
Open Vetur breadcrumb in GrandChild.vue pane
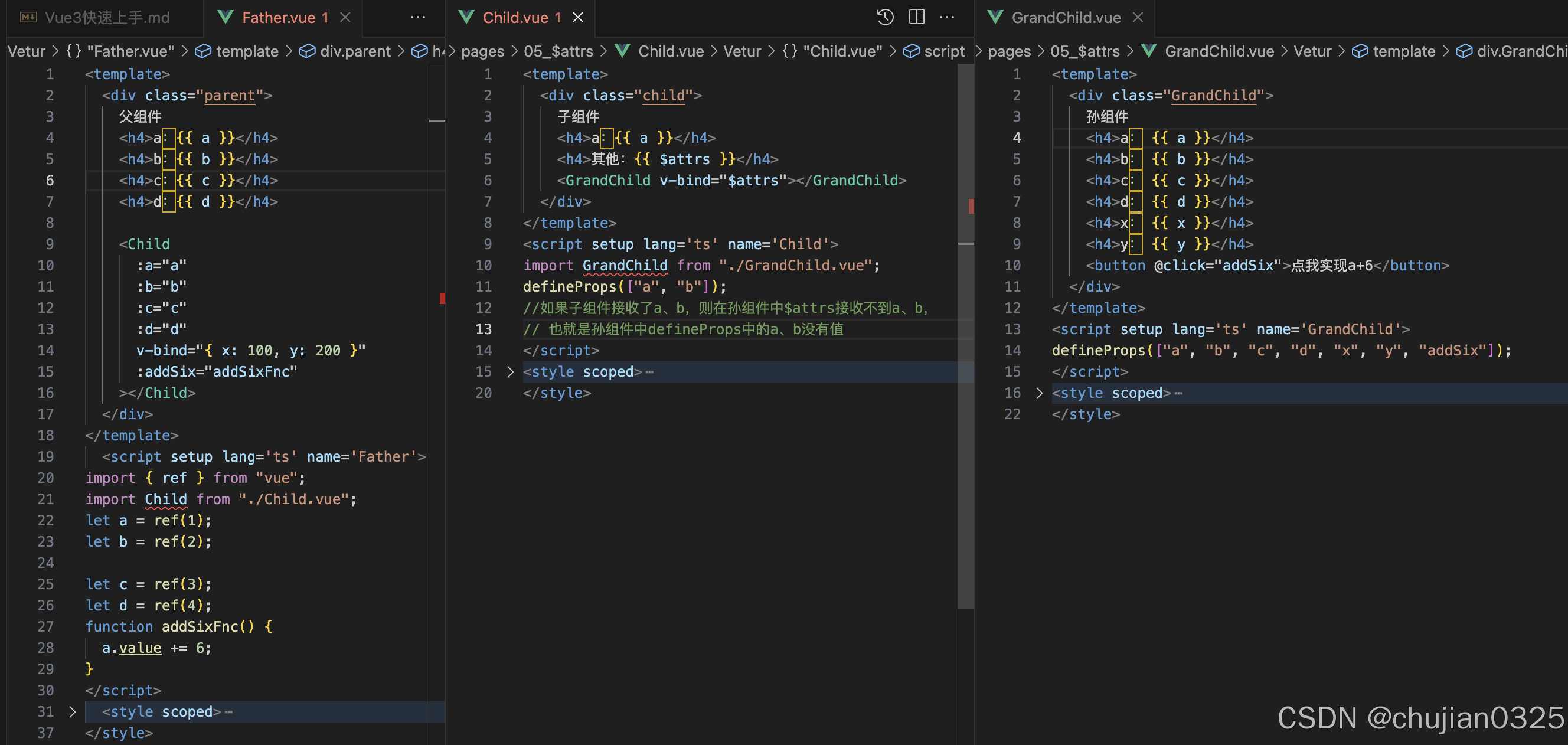1312,51
